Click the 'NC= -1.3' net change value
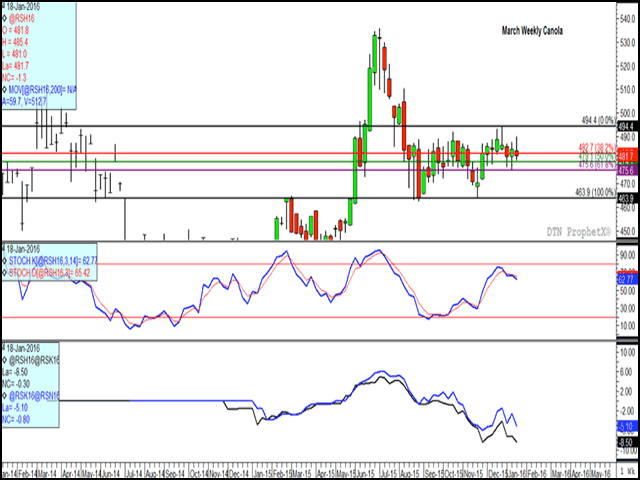This screenshot has height=480, width=640. [x=13, y=78]
